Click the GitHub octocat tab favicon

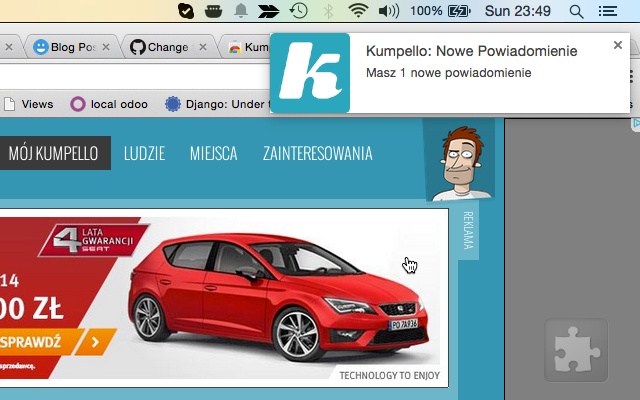(x=138, y=47)
